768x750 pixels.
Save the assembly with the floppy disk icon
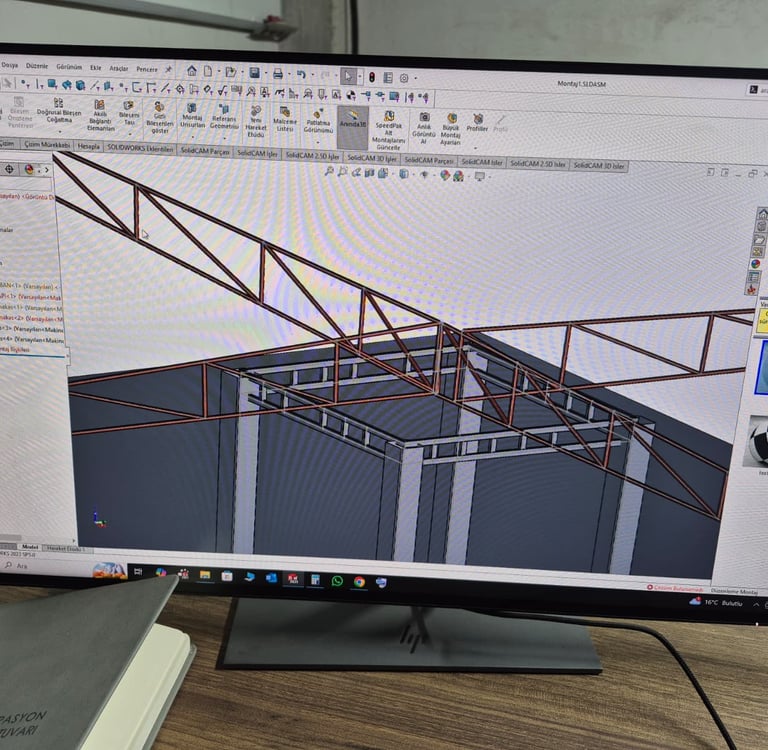coord(255,73)
